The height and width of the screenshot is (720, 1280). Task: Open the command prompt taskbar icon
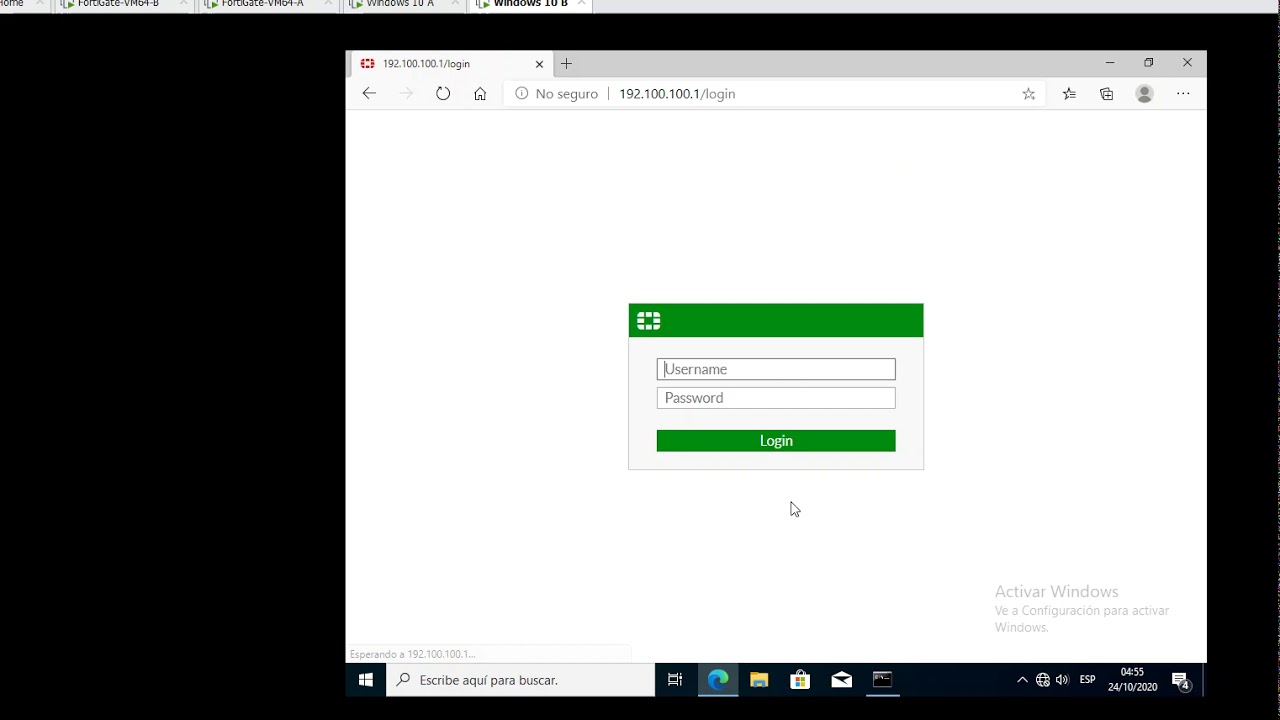point(882,680)
